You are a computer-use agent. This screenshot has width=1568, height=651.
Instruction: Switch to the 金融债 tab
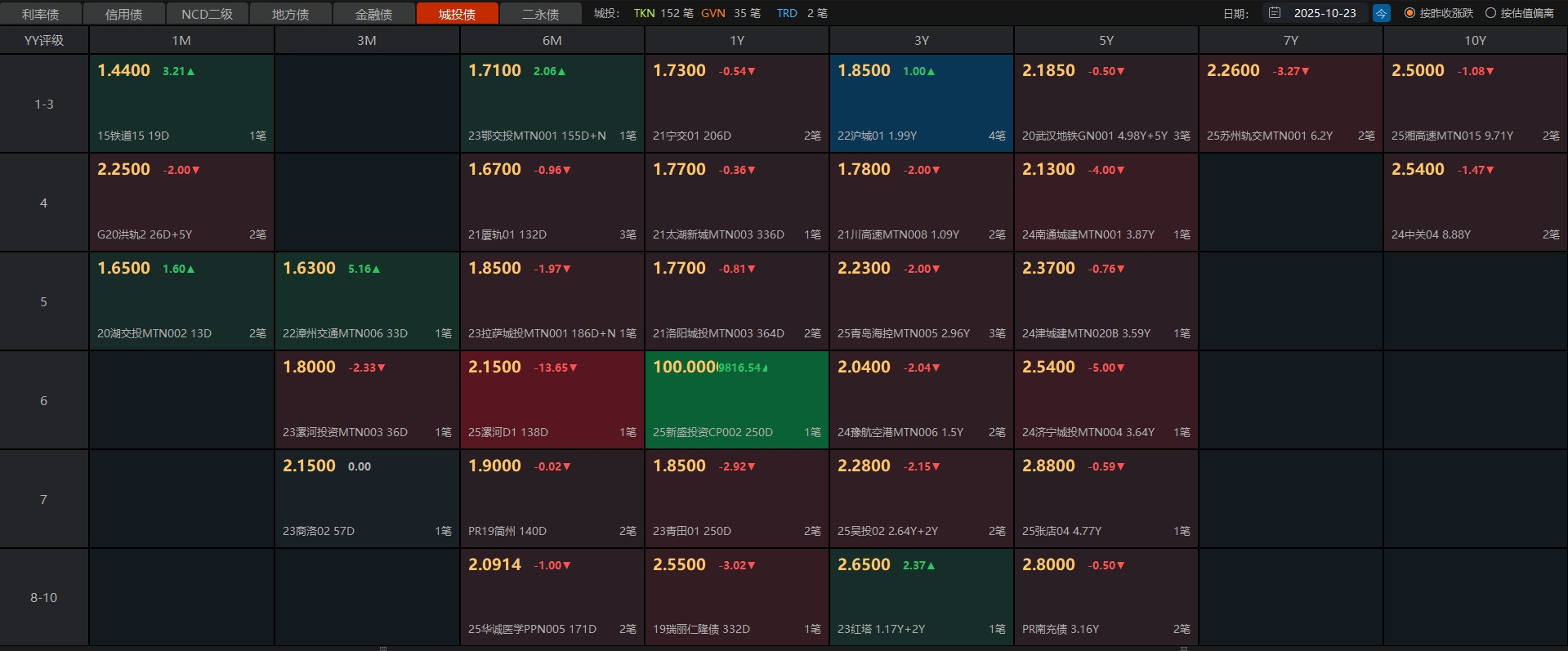click(x=374, y=14)
